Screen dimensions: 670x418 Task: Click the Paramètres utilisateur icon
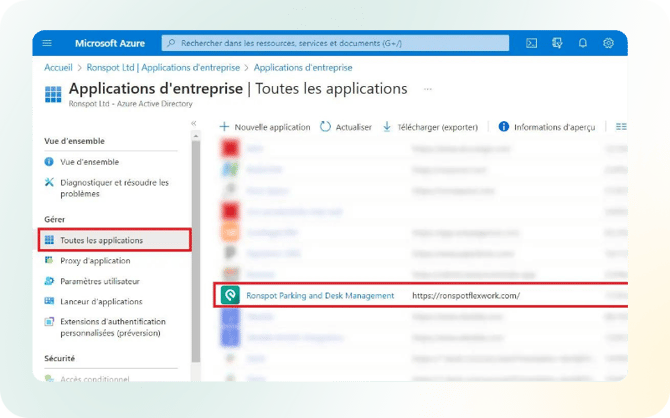pos(49,281)
